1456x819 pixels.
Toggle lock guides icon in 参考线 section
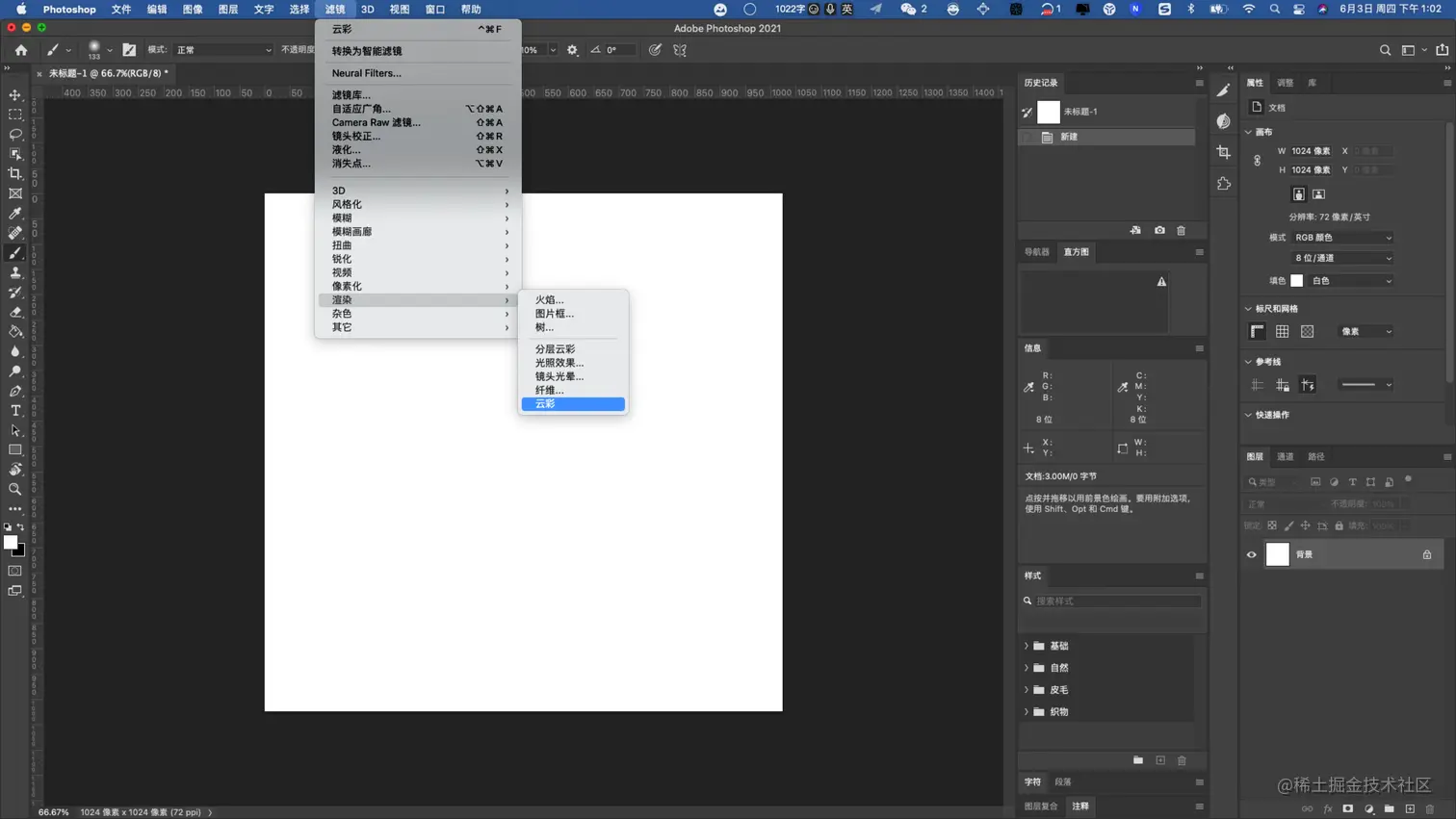1282,385
